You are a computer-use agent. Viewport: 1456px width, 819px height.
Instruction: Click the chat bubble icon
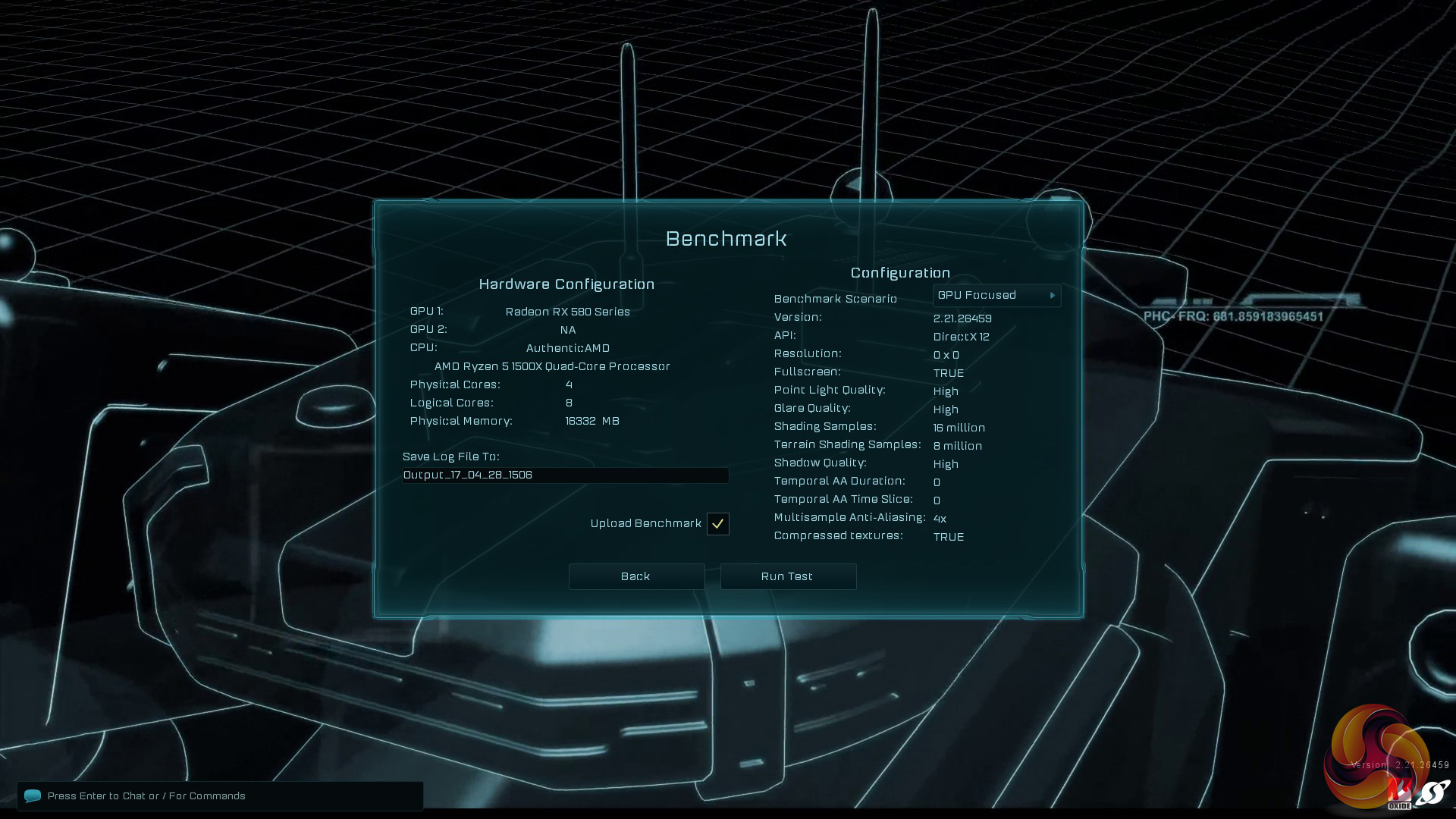coord(32,795)
